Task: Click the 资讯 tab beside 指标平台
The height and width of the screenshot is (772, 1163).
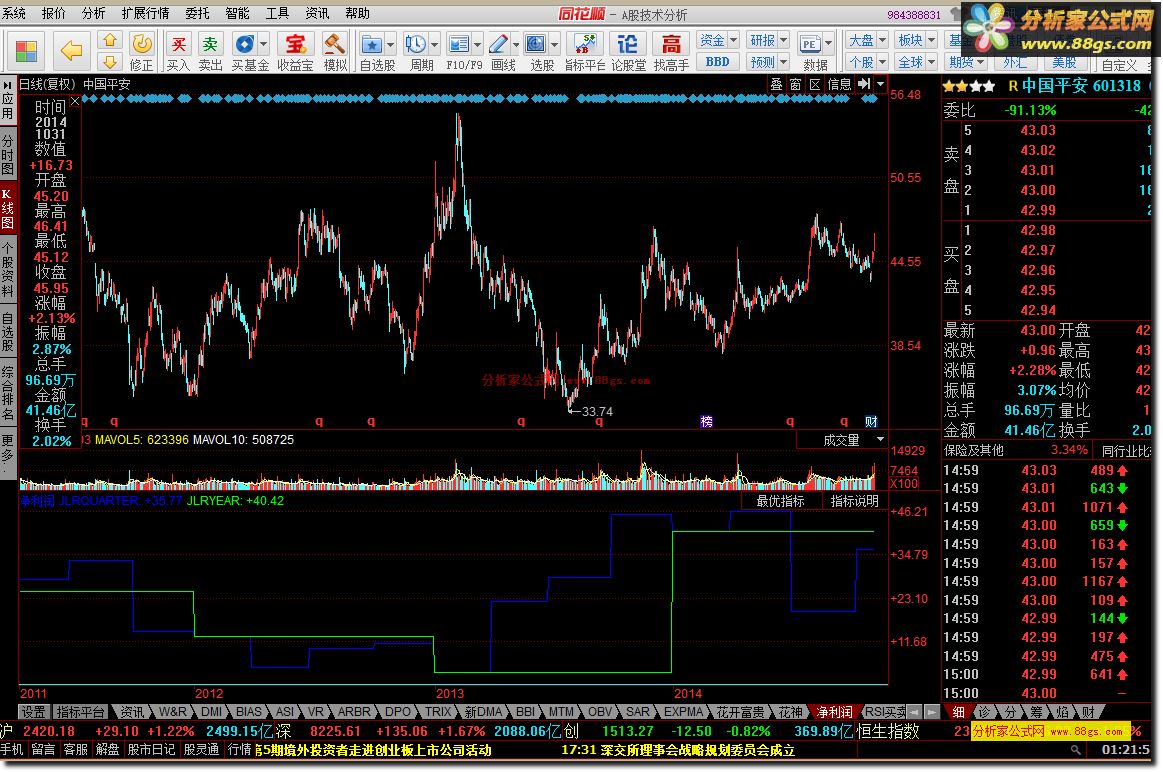Action: (x=132, y=712)
